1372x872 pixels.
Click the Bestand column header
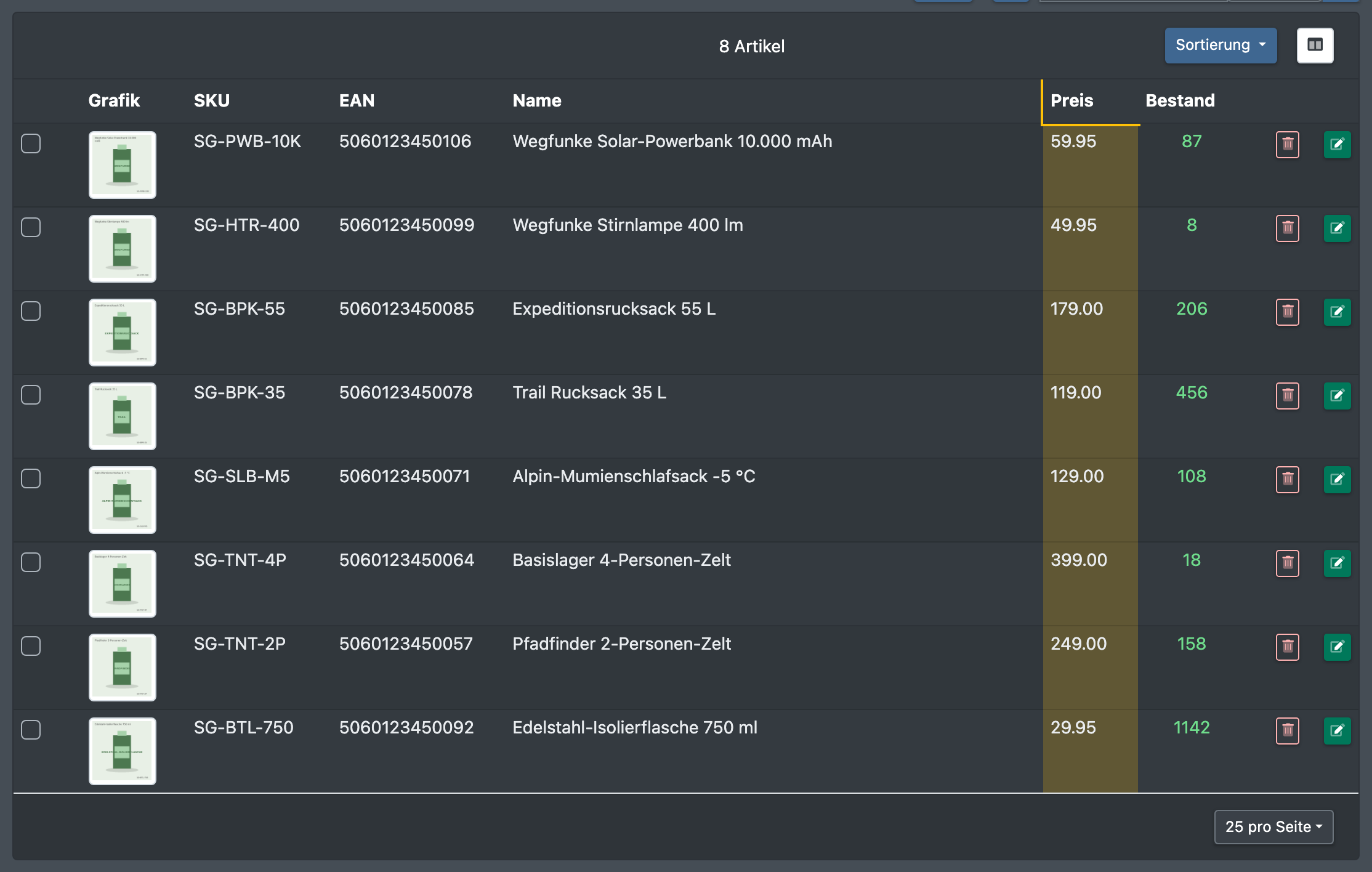click(x=1180, y=100)
